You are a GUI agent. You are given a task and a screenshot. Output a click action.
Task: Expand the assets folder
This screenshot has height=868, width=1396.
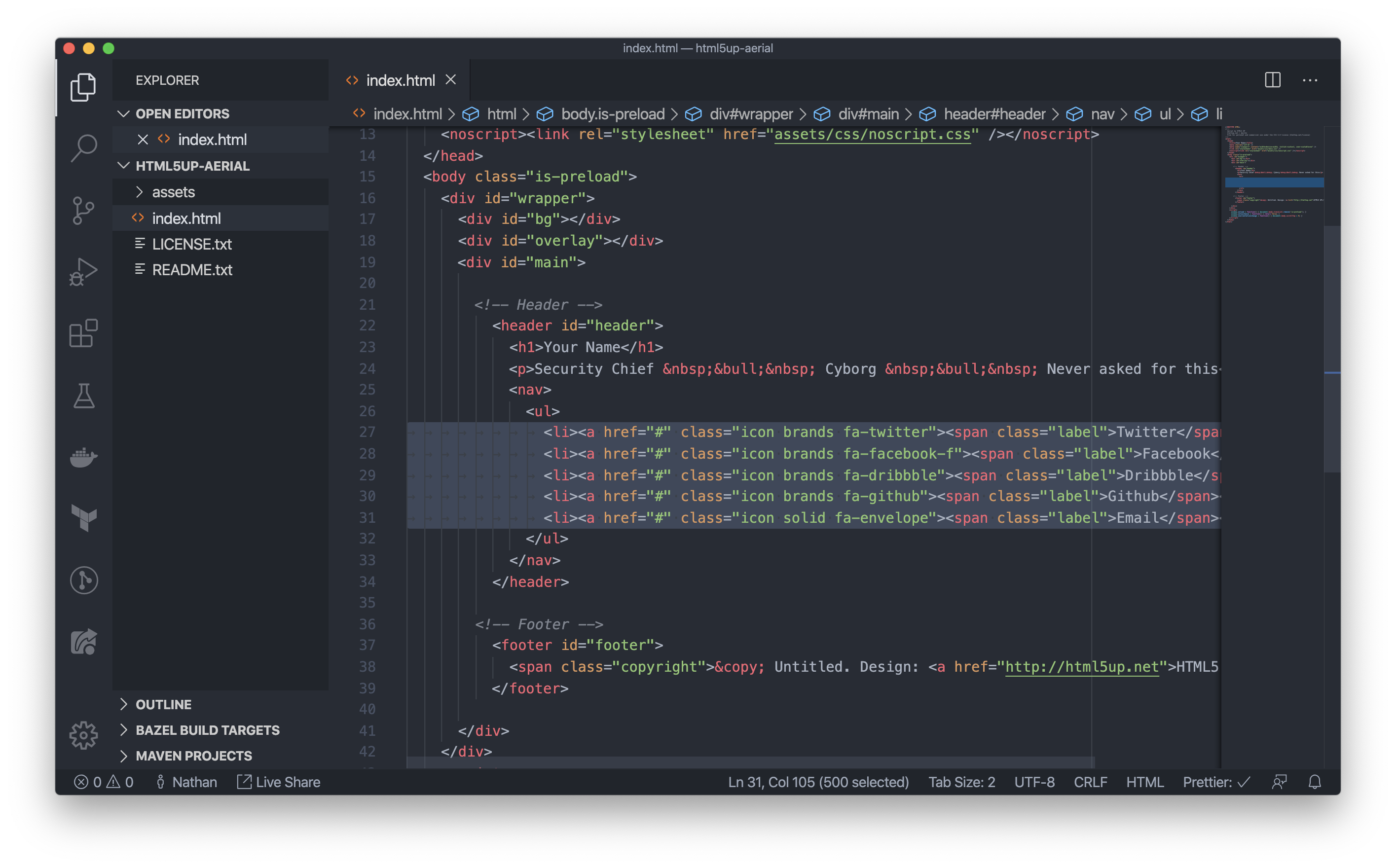click(173, 192)
